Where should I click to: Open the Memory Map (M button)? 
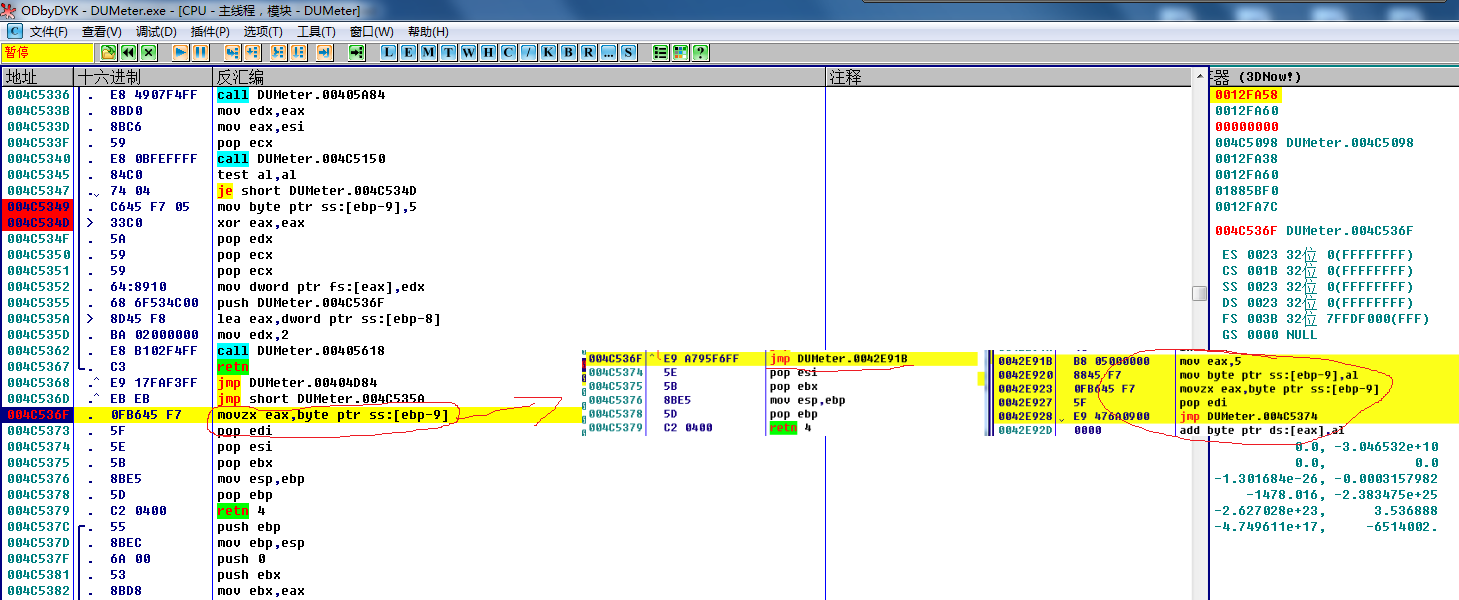[429, 52]
